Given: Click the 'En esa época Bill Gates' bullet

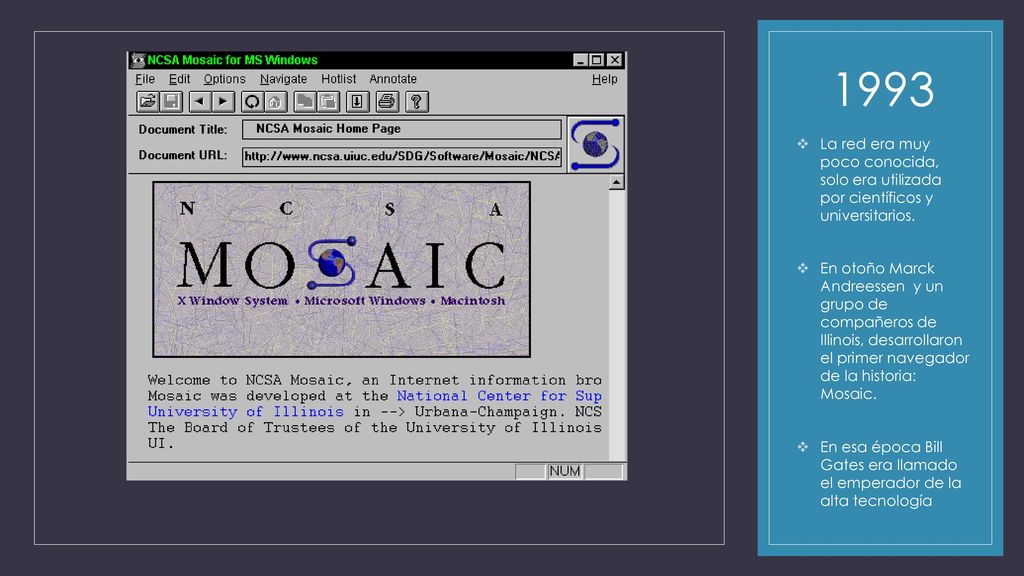Looking at the screenshot, I should pyautogui.click(x=890, y=474).
